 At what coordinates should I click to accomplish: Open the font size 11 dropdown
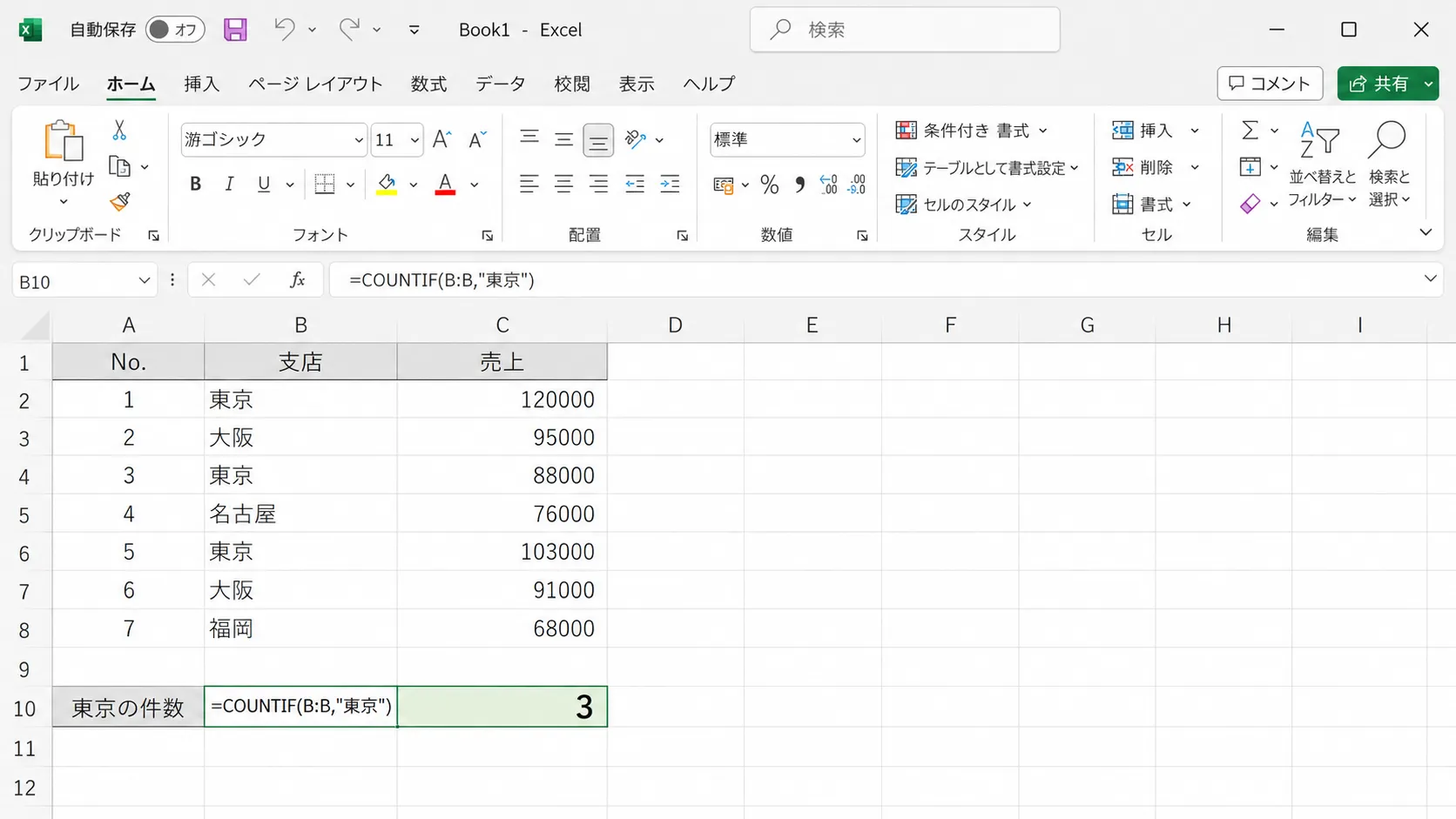415,140
